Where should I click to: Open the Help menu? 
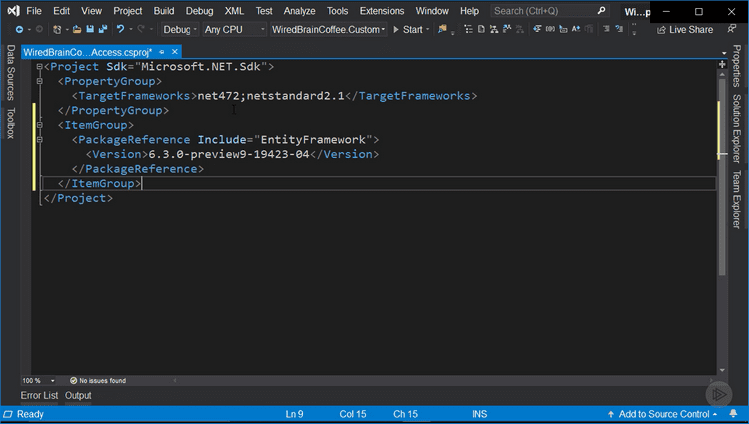(x=469, y=11)
